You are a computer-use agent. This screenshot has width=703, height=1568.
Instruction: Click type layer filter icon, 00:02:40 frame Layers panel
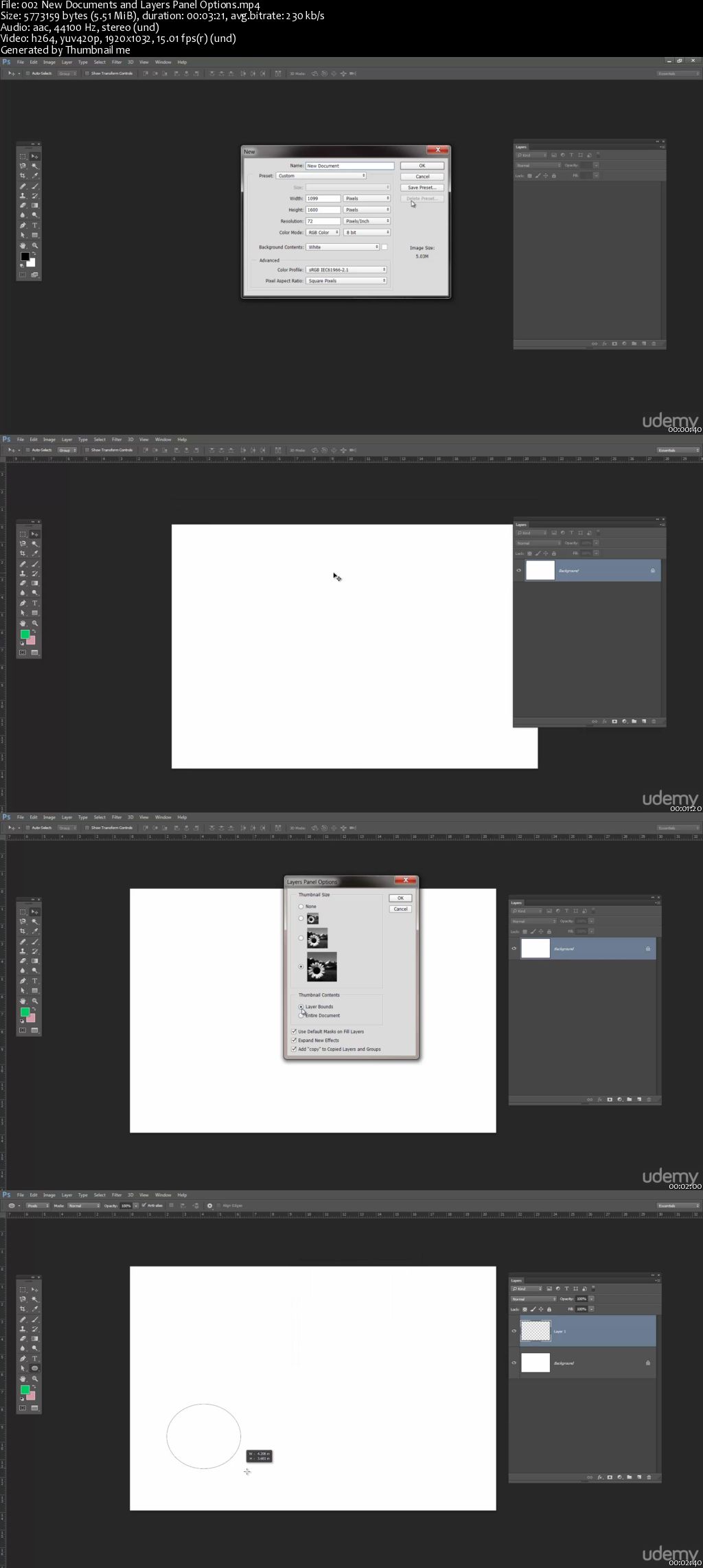566,1288
